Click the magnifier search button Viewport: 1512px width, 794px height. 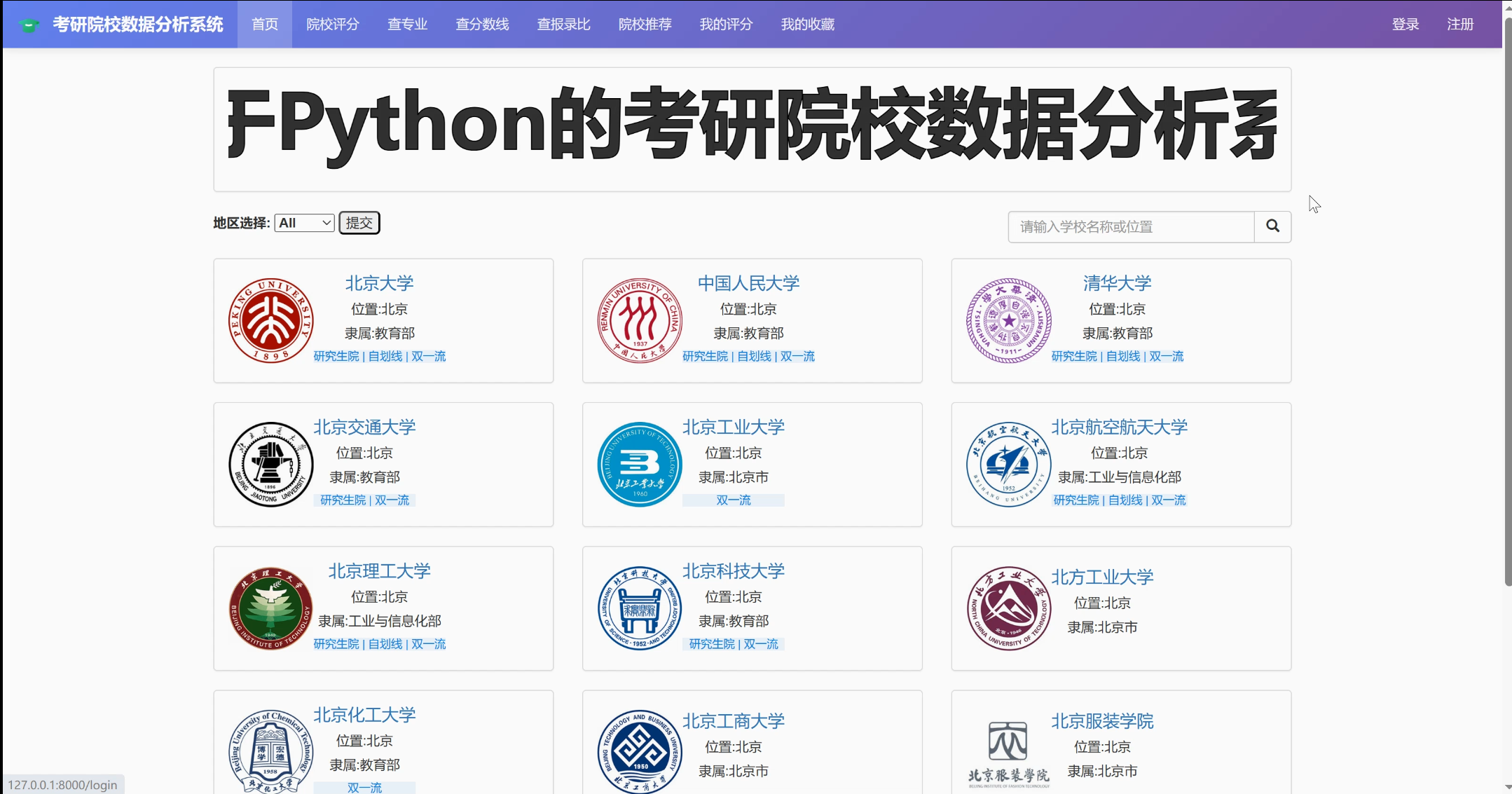(1272, 226)
